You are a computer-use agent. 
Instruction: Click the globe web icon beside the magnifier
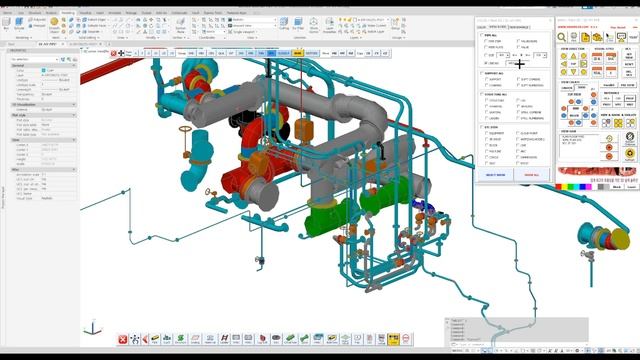[x=573, y=37]
